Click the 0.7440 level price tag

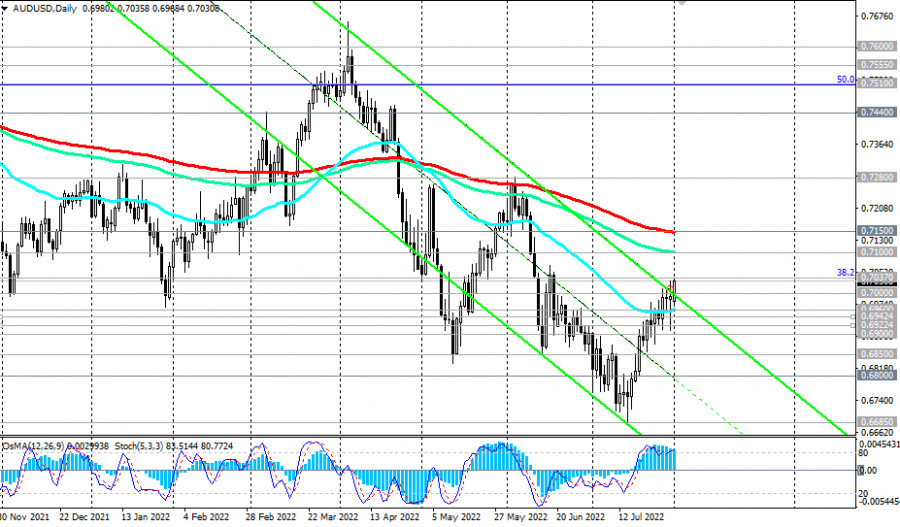click(x=875, y=114)
